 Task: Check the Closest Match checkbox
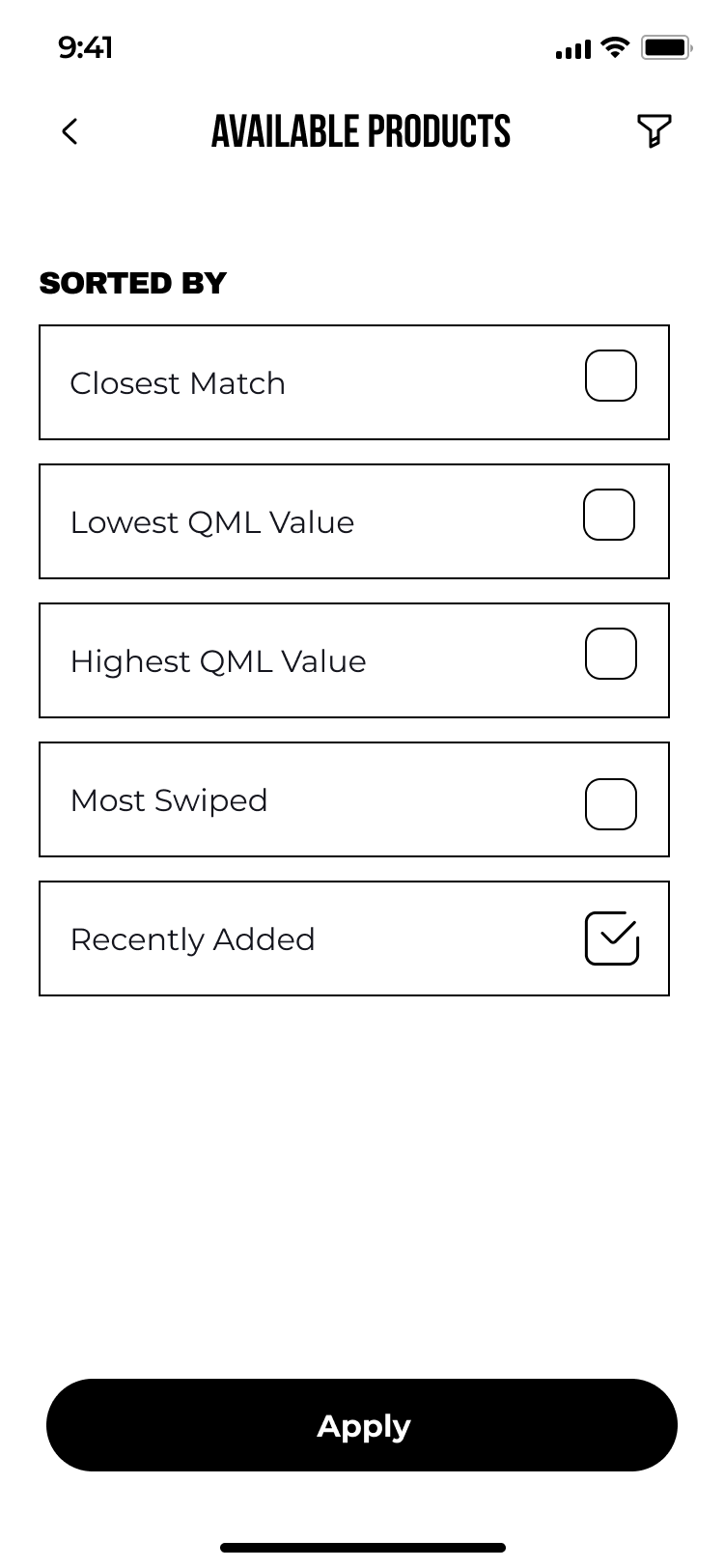click(611, 376)
